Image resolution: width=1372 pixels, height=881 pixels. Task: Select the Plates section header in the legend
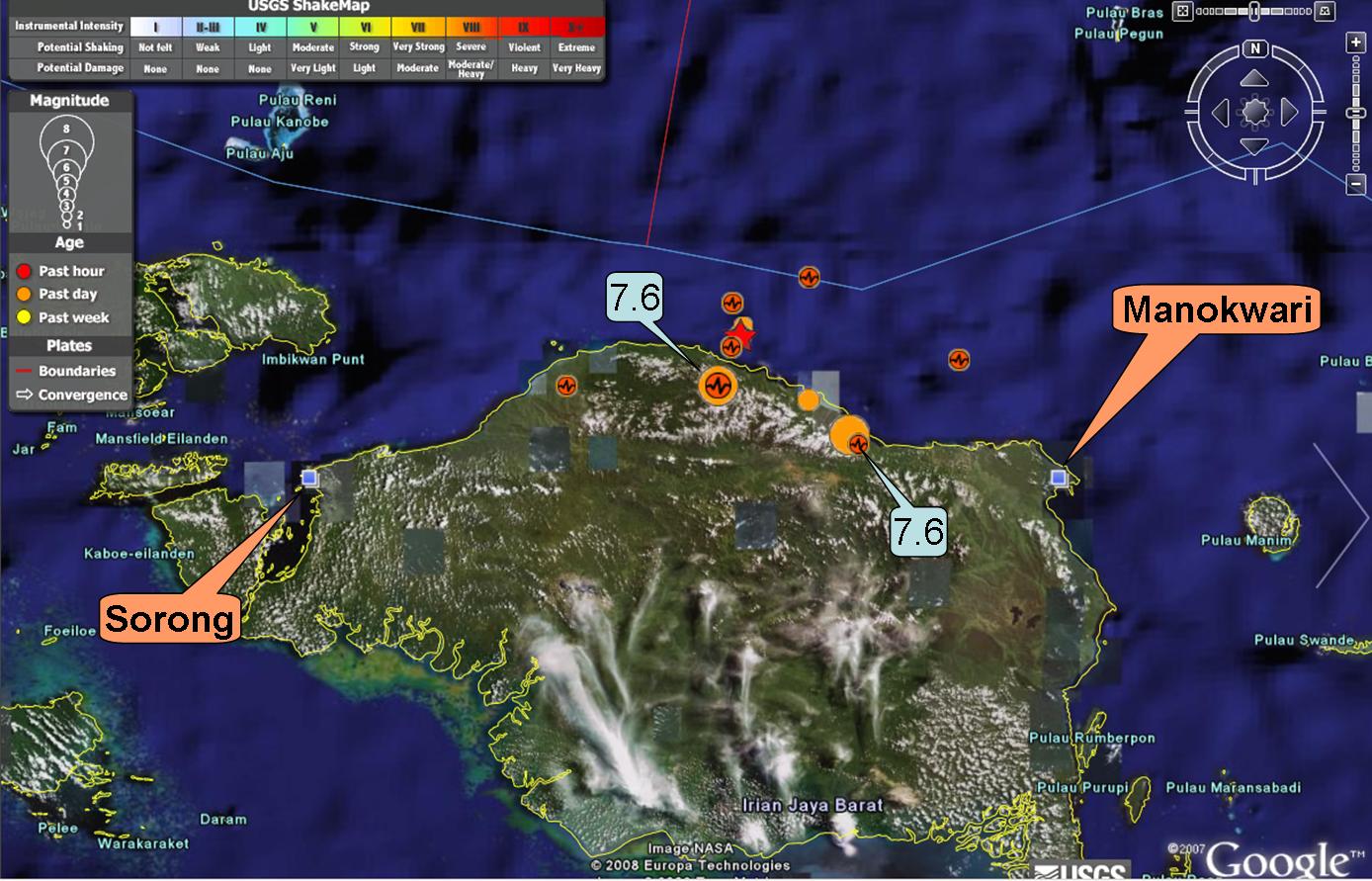point(68,345)
